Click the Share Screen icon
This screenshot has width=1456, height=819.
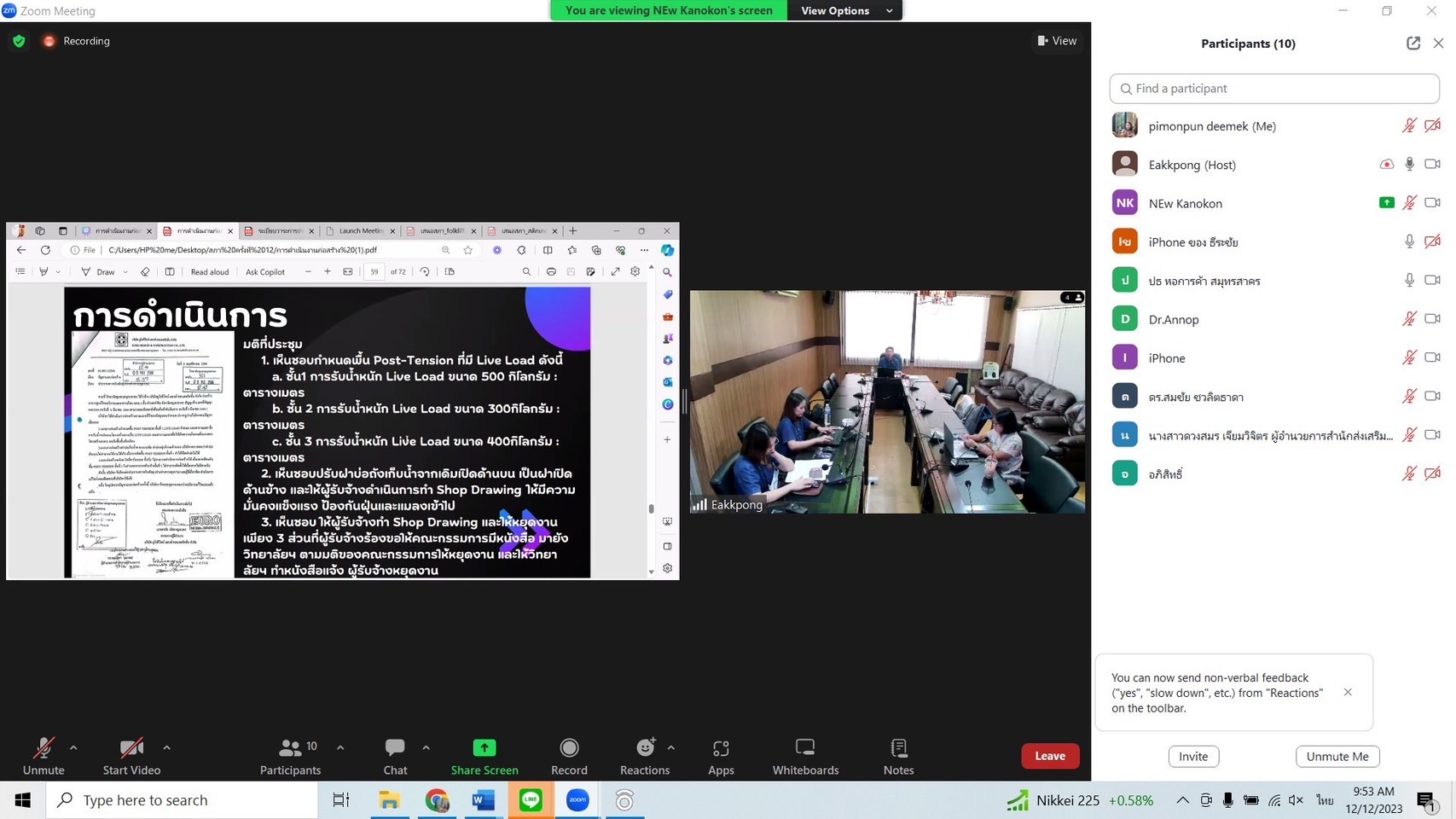(484, 748)
